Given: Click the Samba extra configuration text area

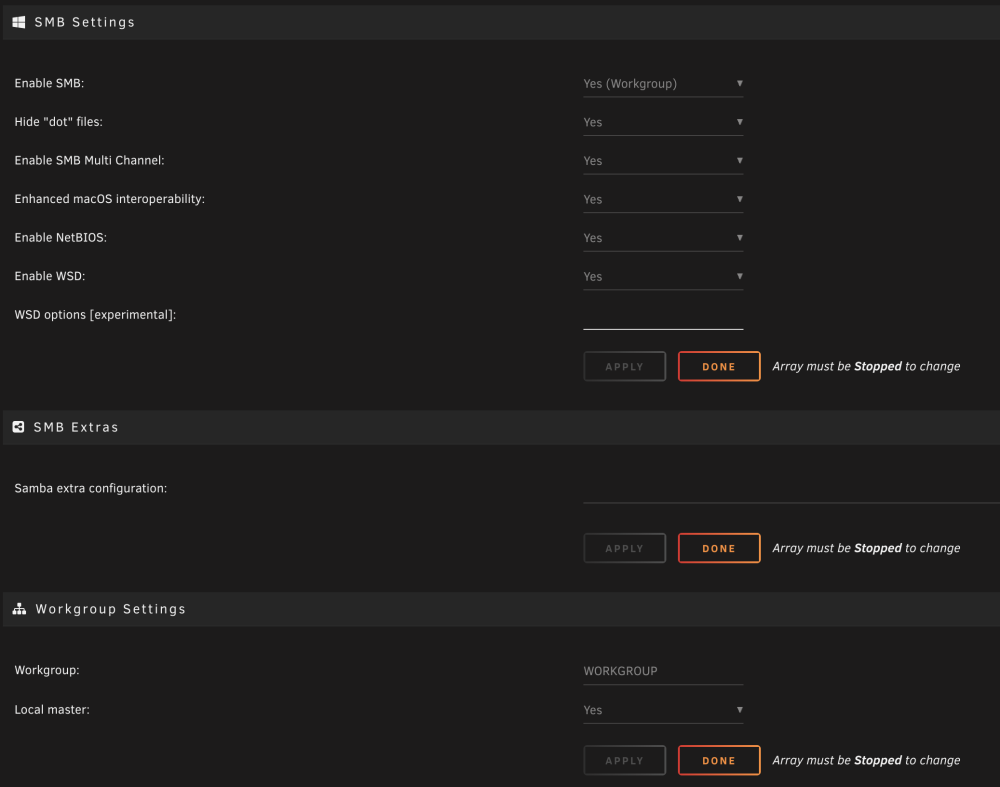Looking at the screenshot, I should (x=791, y=489).
